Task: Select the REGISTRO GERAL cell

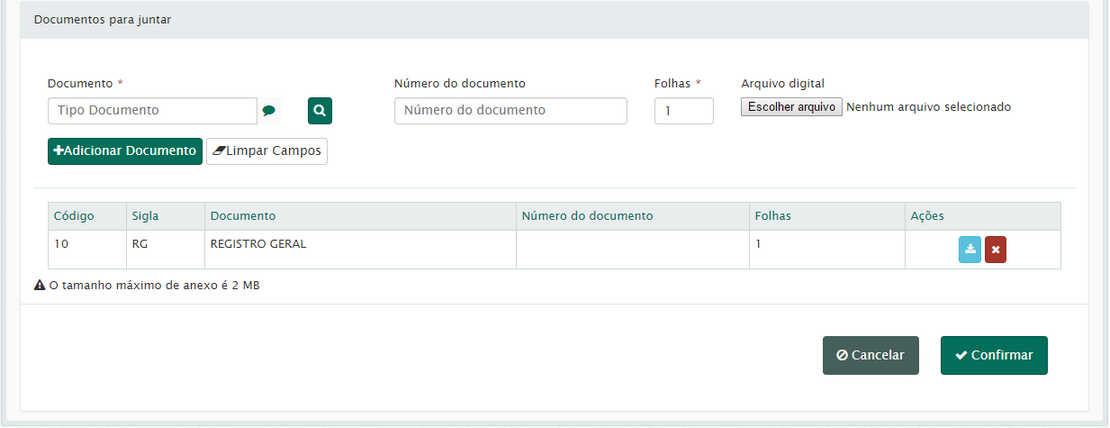Action: coord(258,244)
